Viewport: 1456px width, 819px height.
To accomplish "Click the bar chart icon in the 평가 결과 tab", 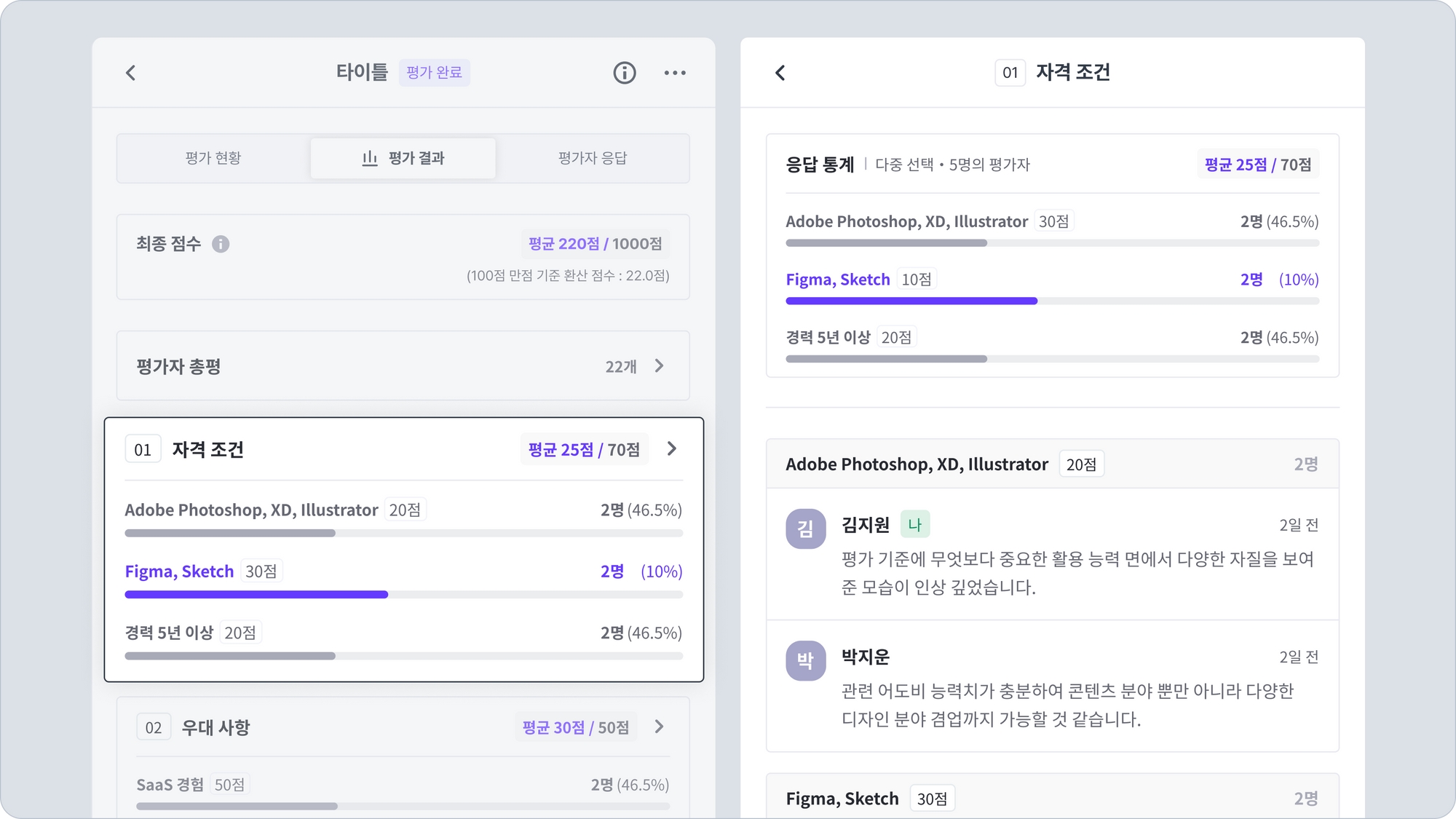I will pos(370,158).
